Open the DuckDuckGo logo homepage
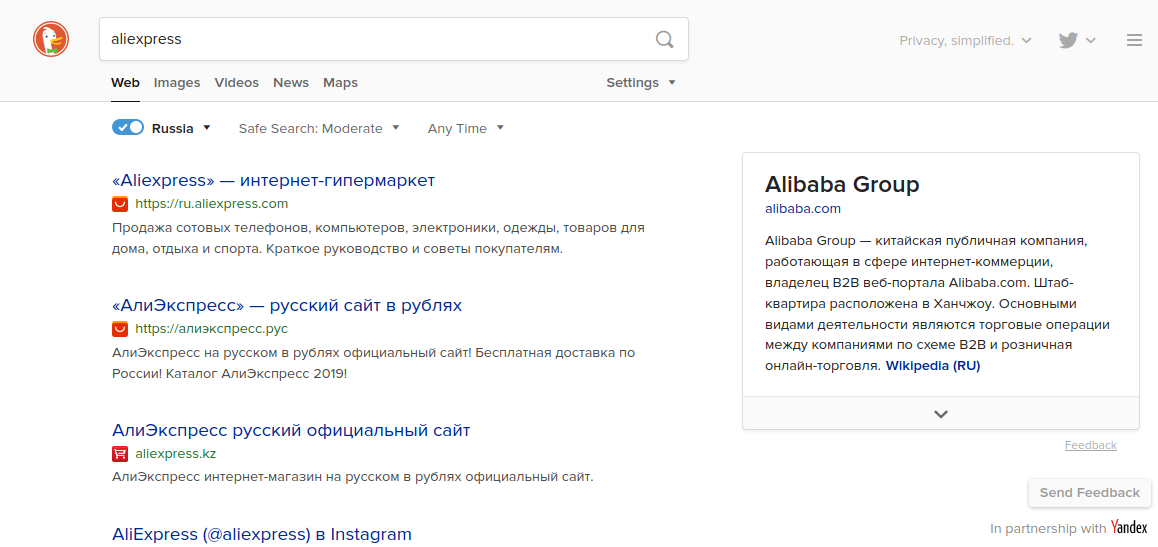The height and width of the screenshot is (547, 1158). pos(51,39)
